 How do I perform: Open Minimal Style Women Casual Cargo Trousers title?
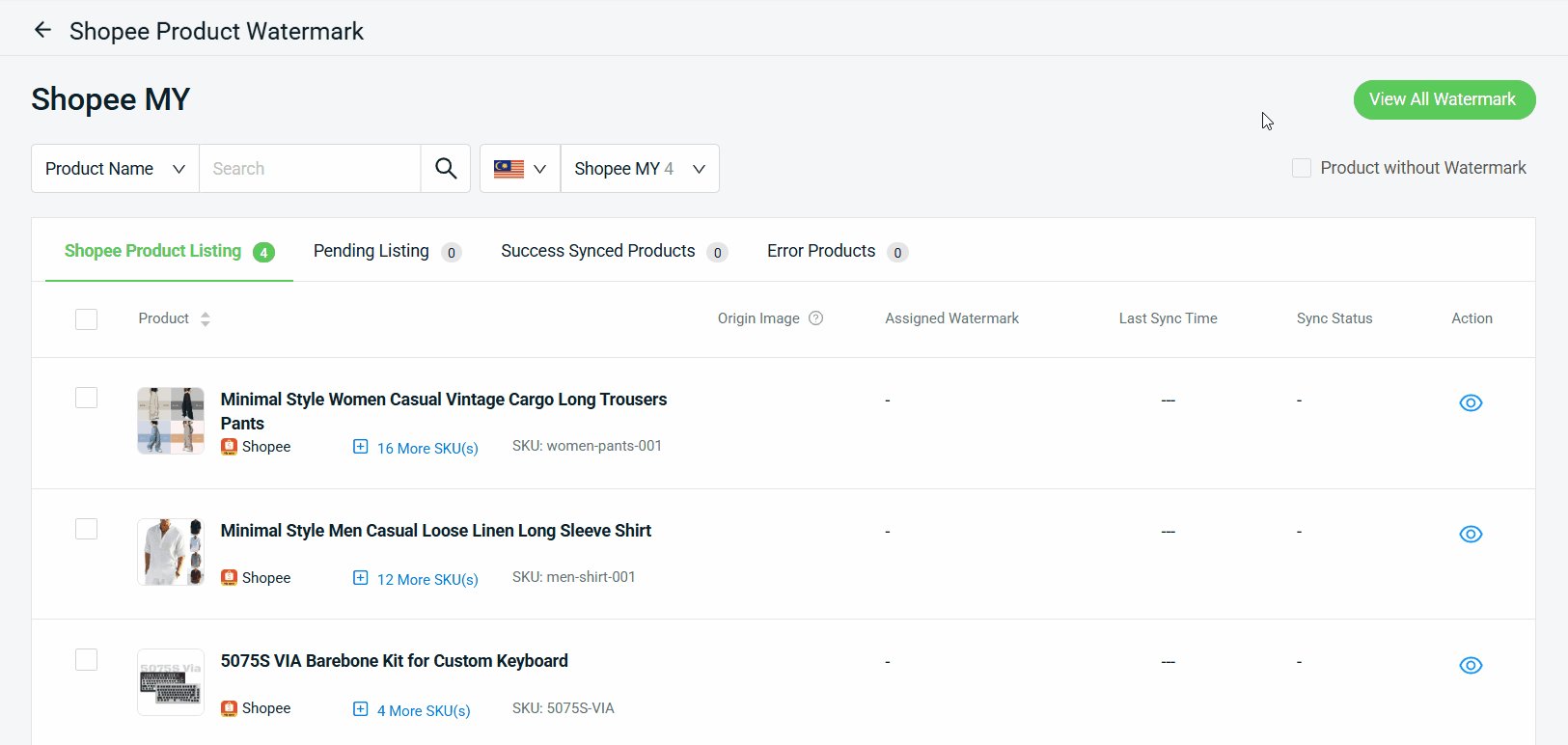[444, 411]
